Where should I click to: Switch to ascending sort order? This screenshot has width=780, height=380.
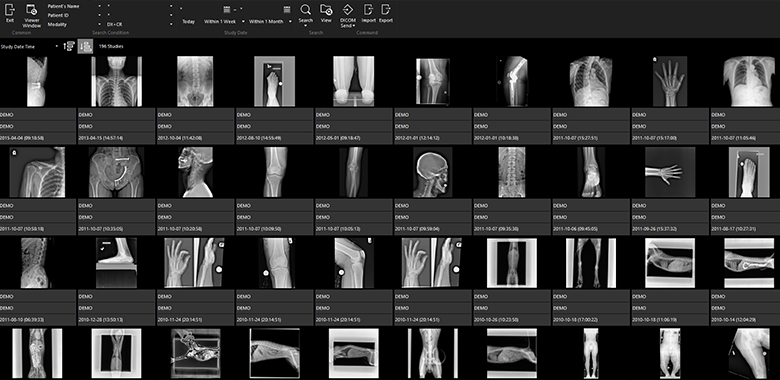pyautogui.click(x=69, y=46)
